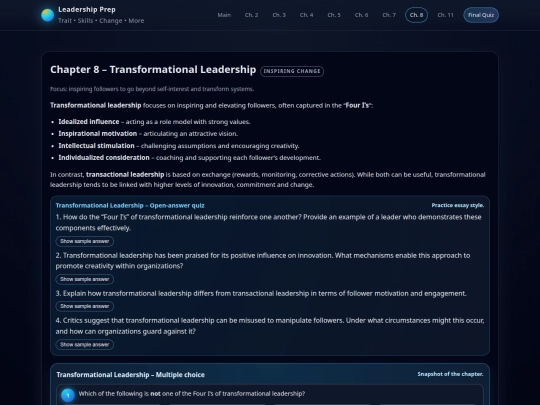This screenshot has width=540, height=405.
Task: Show sample answer for manipulation critics question
Action: click(x=85, y=344)
